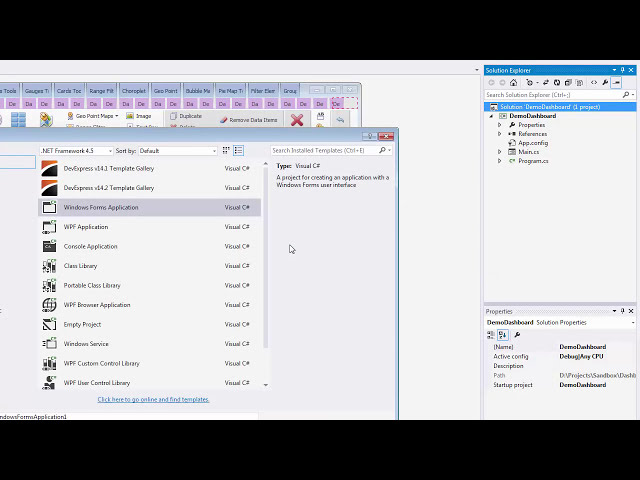Click the Forward arrow in Solution Explorer toolbar
640x480 pixels.
click(x=502, y=82)
